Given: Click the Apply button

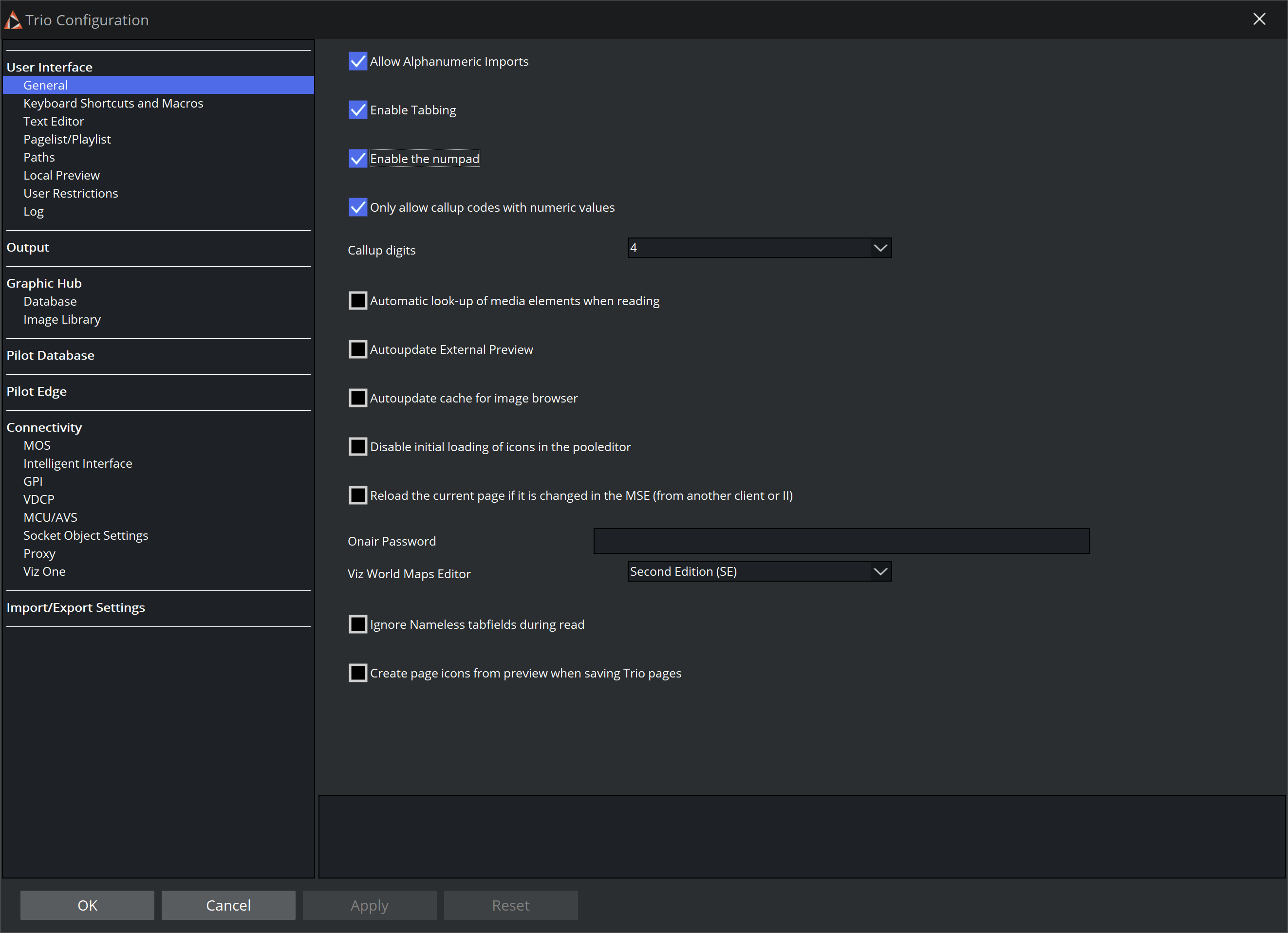Looking at the screenshot, I should (370, 905).
